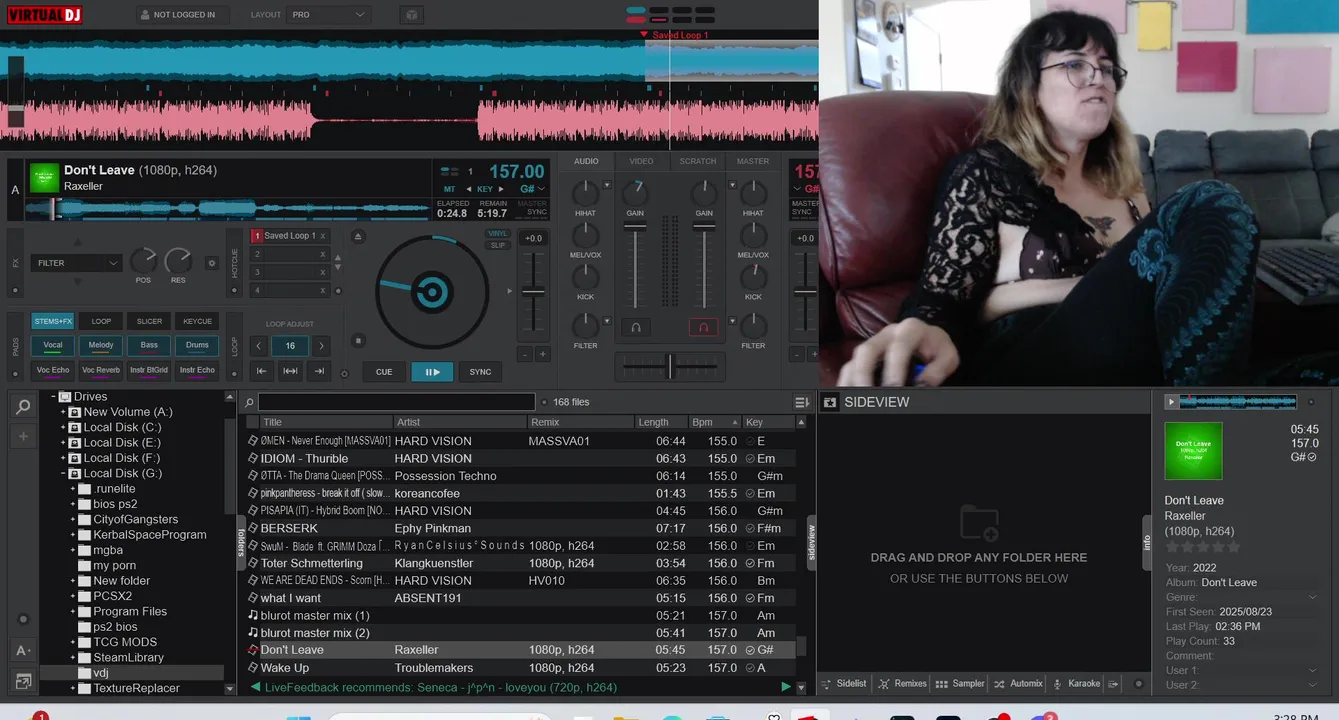Click deck A pitch slider
This screenshot has height=720, width=1339.
pos(533,292)
